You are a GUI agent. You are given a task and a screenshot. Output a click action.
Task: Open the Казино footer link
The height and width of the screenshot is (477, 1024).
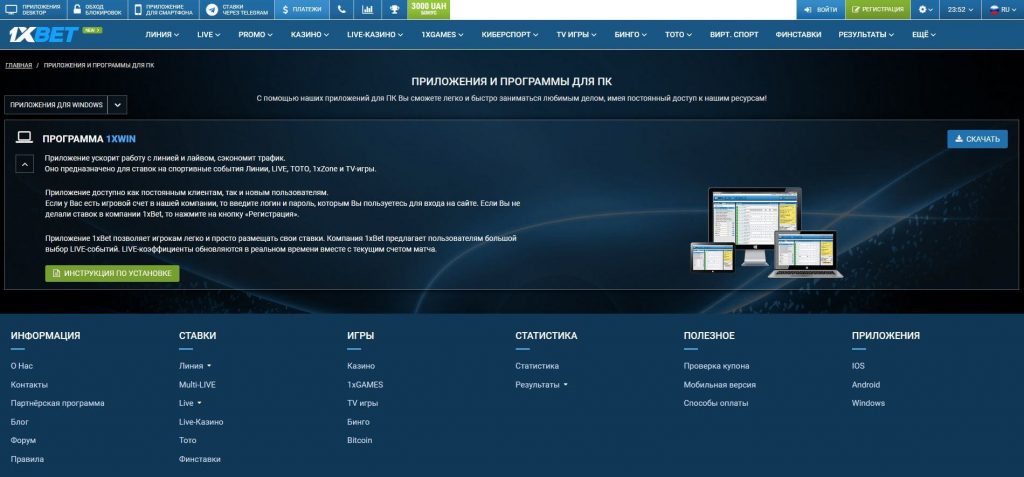[361, 366]
